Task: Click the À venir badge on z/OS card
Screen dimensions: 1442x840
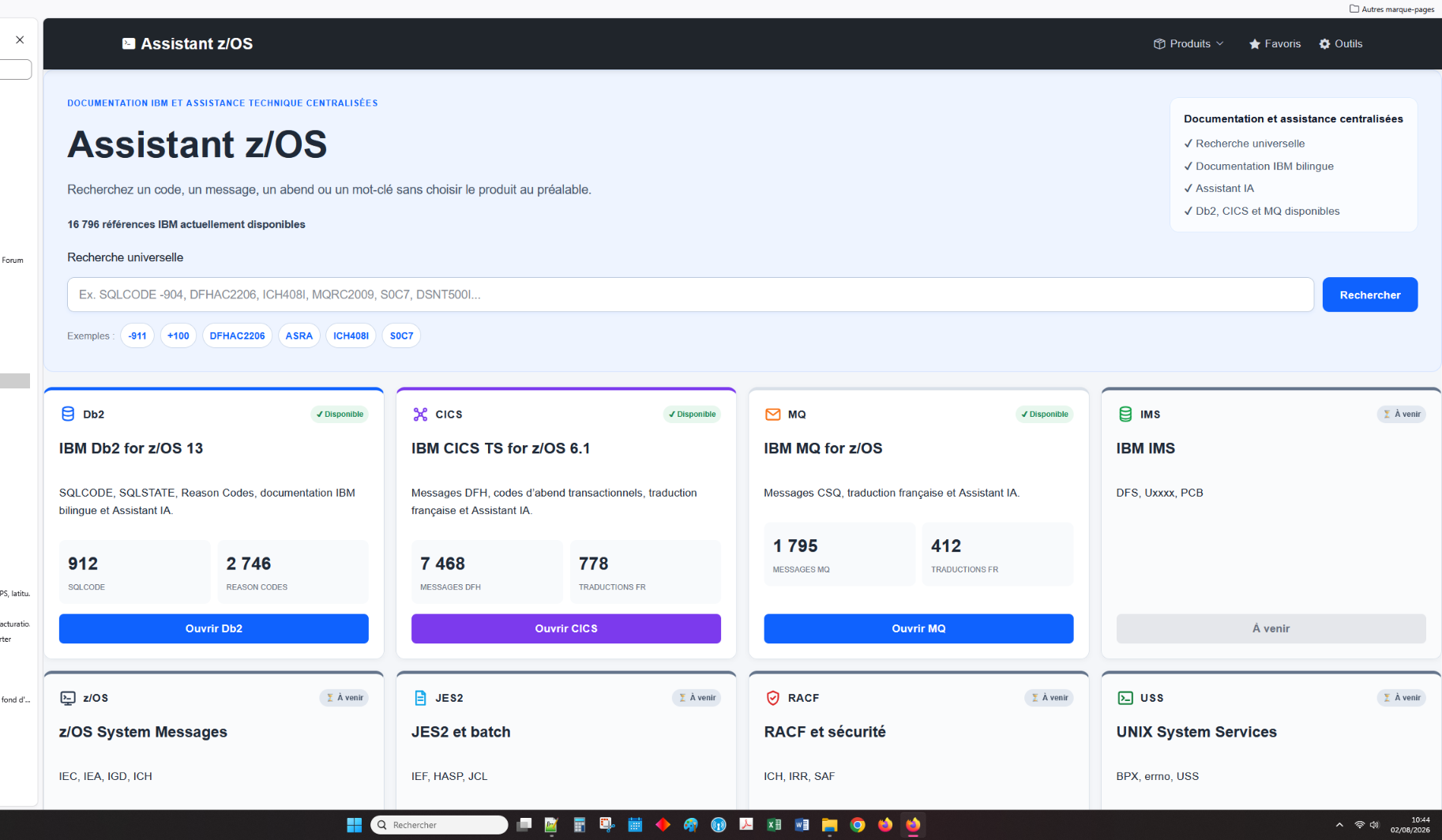Action: coord(344,698)
